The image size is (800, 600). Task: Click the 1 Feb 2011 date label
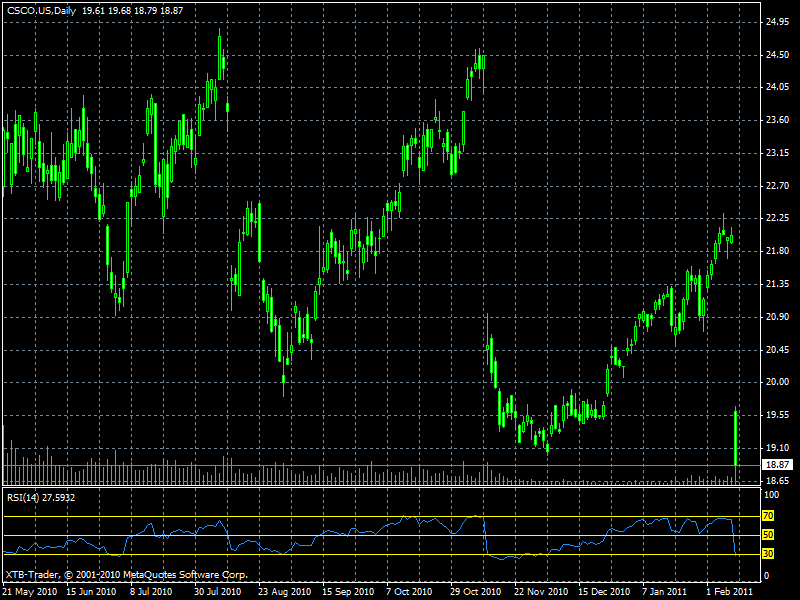730,592
